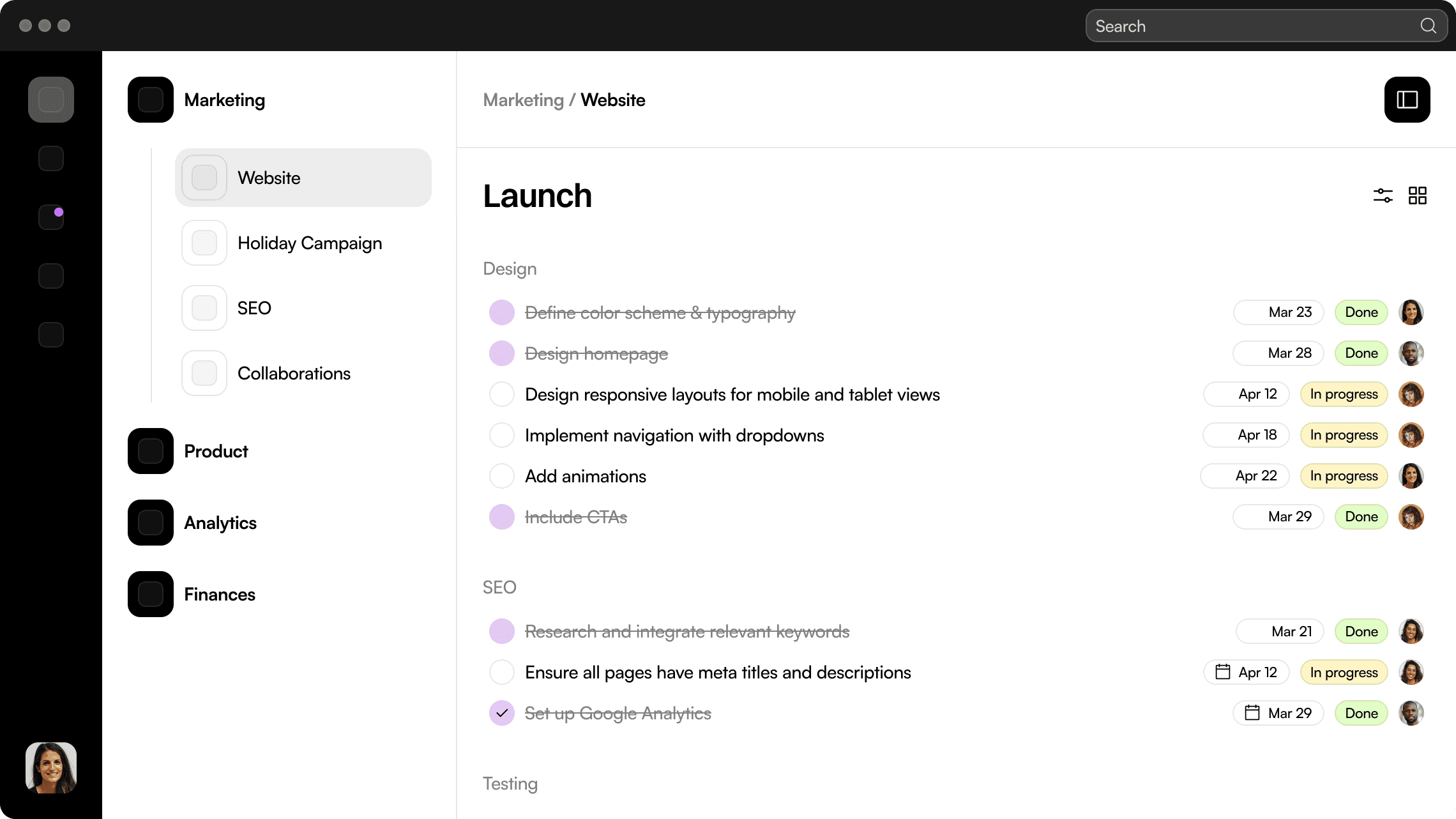The width and height of the screenshot is (1456, 819).
Task: Open In progress status on responsive layouts task
Action: pyautogui.click(x=1344, y=394)
